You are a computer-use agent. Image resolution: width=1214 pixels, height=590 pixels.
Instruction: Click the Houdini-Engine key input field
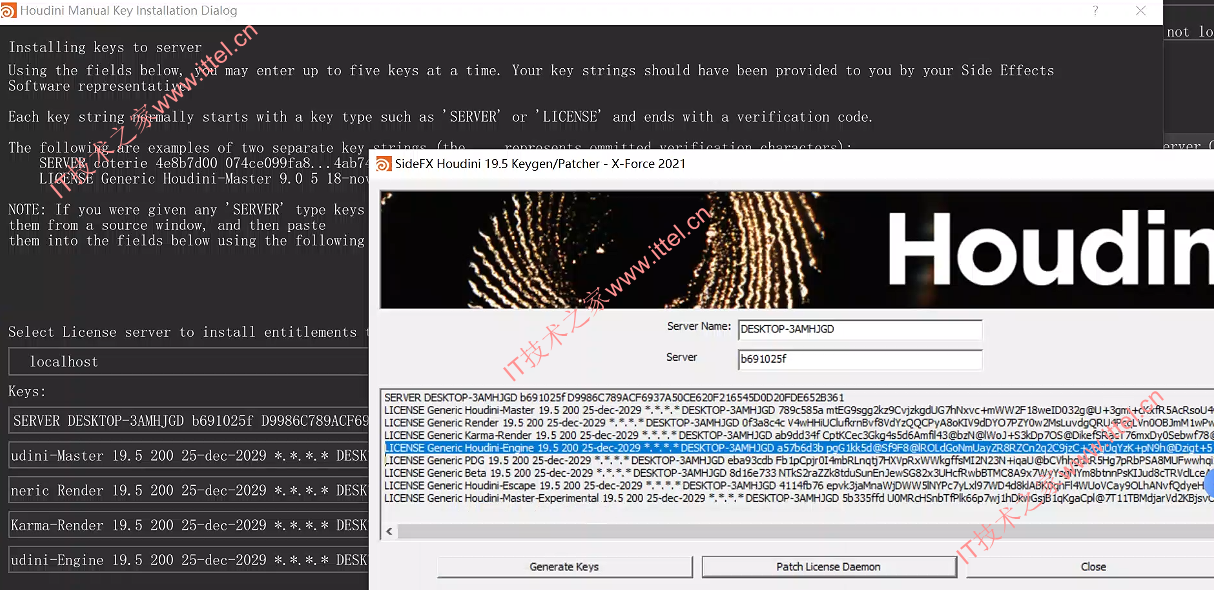(190, 560)
